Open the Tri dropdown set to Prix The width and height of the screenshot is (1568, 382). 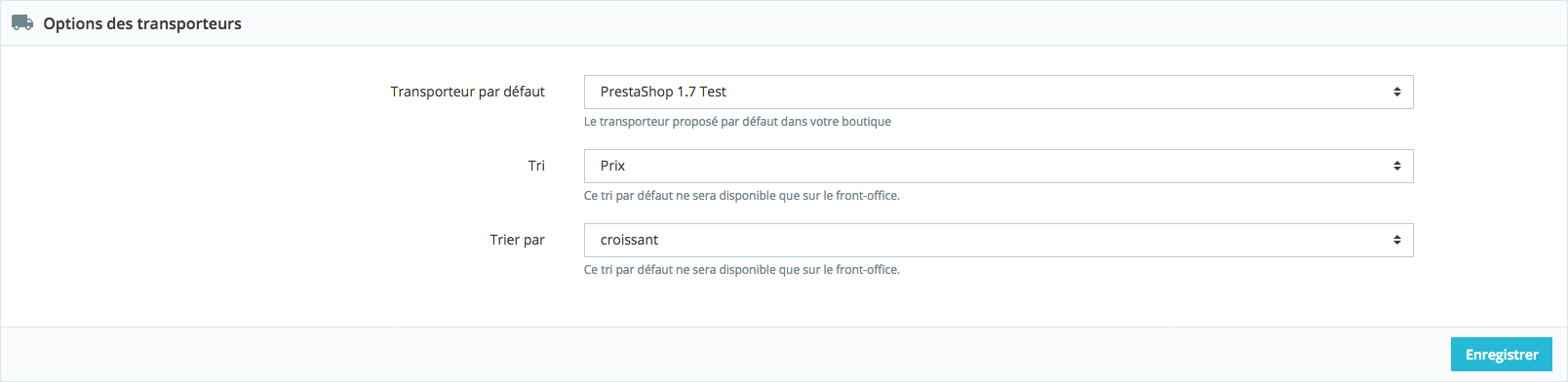[x=999, y=166]
